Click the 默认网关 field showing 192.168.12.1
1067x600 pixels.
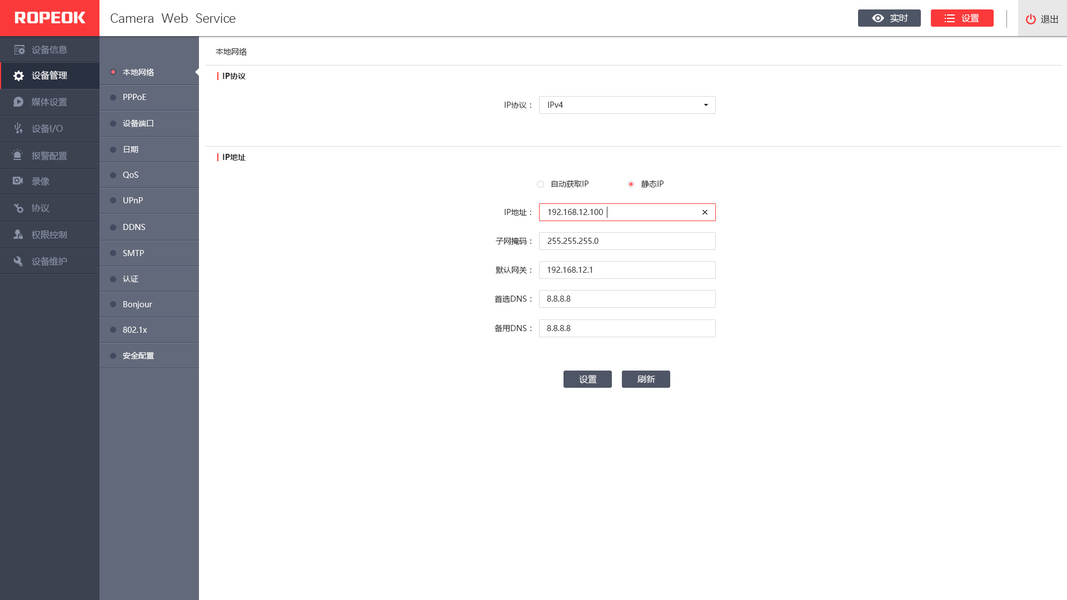point(627,270)
